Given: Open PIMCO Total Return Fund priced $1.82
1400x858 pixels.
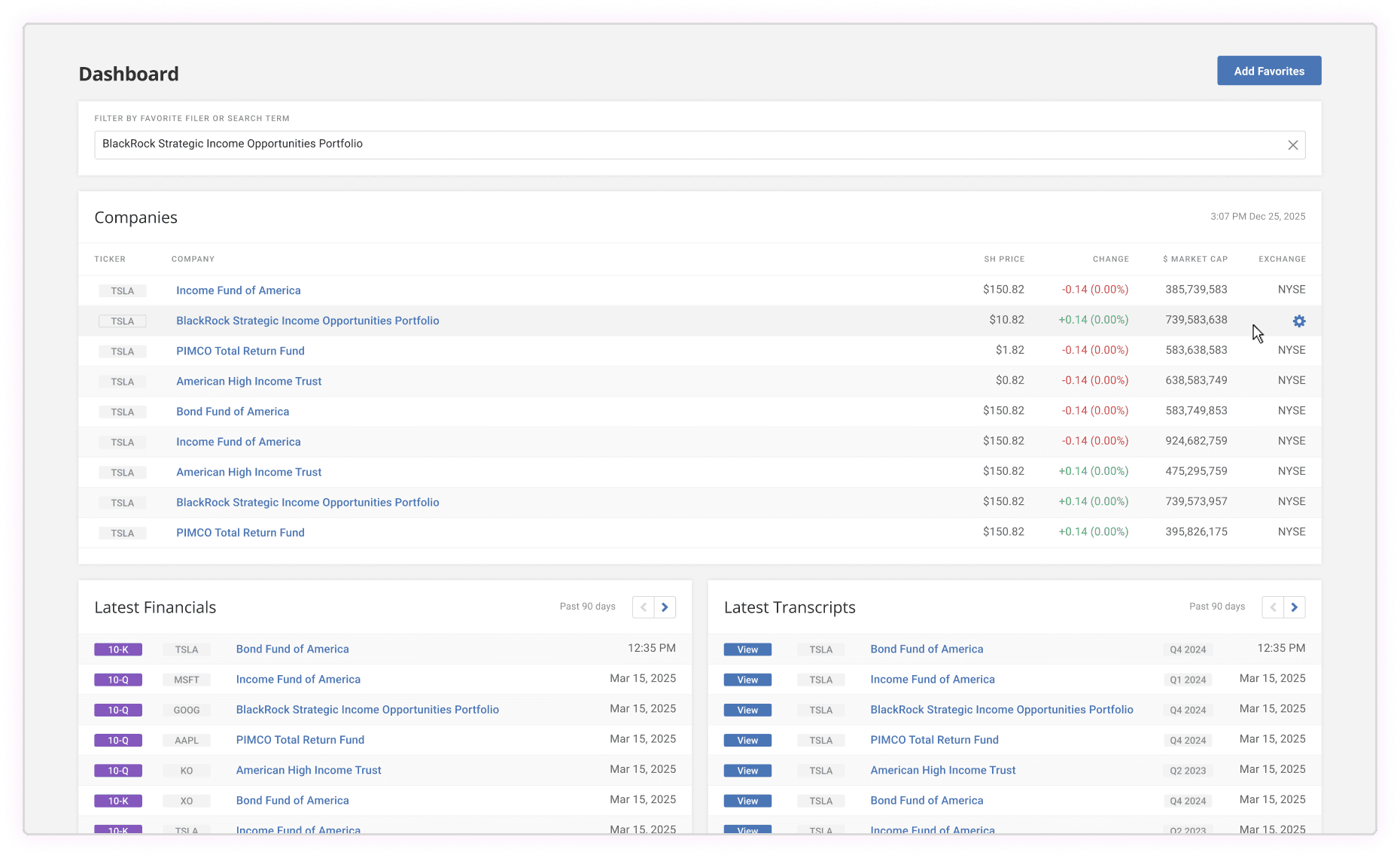Looking at the screenshot, I should tap(240, 351).
